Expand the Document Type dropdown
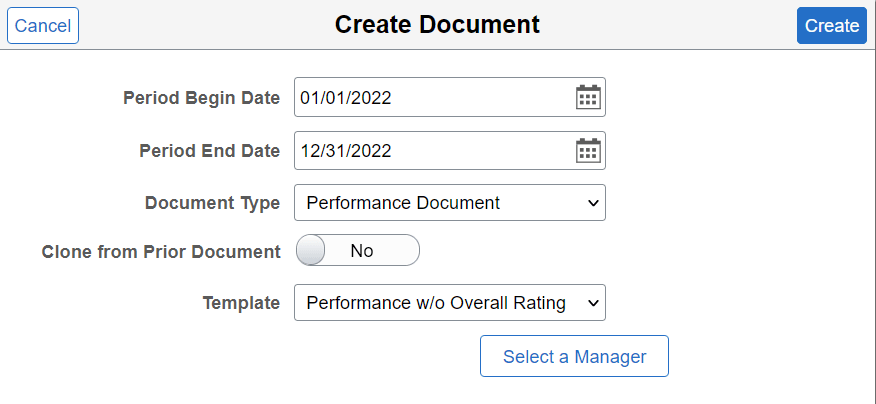876x404 pixels. 449,203
